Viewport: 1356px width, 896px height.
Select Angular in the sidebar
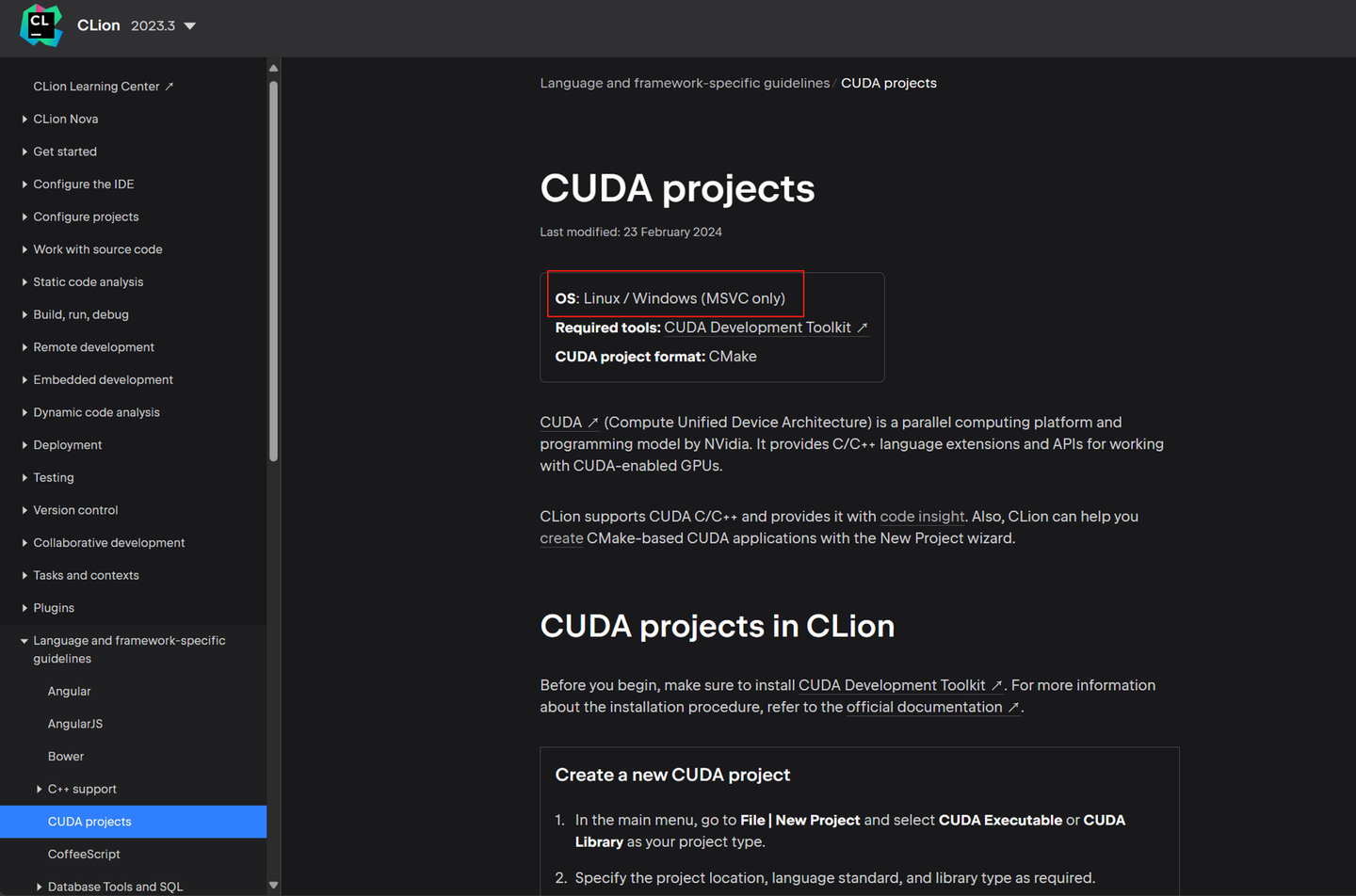coord(69,691)
